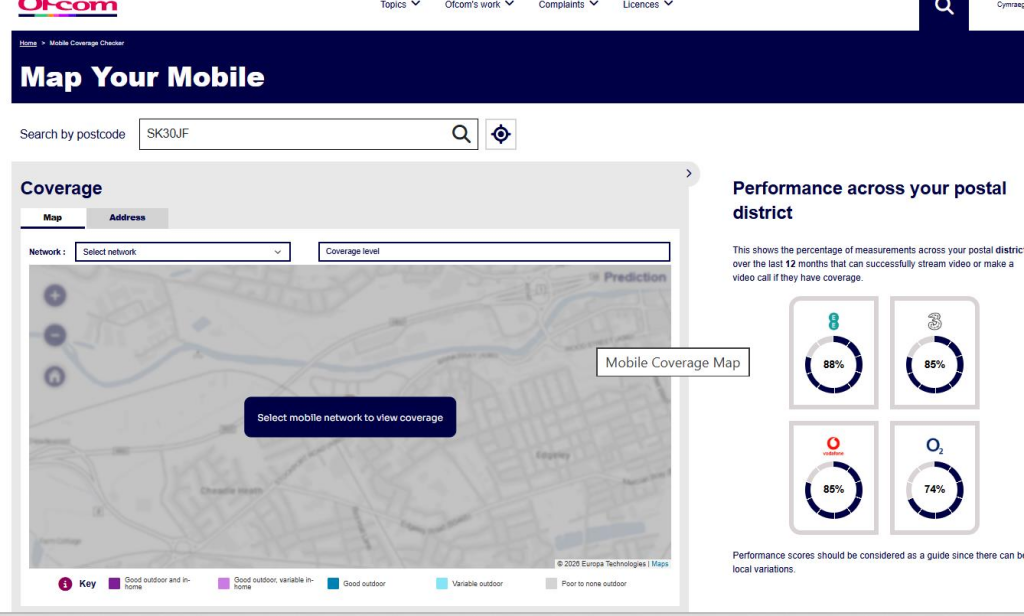Open the Maps attribution link

click(x=660, y=564)
